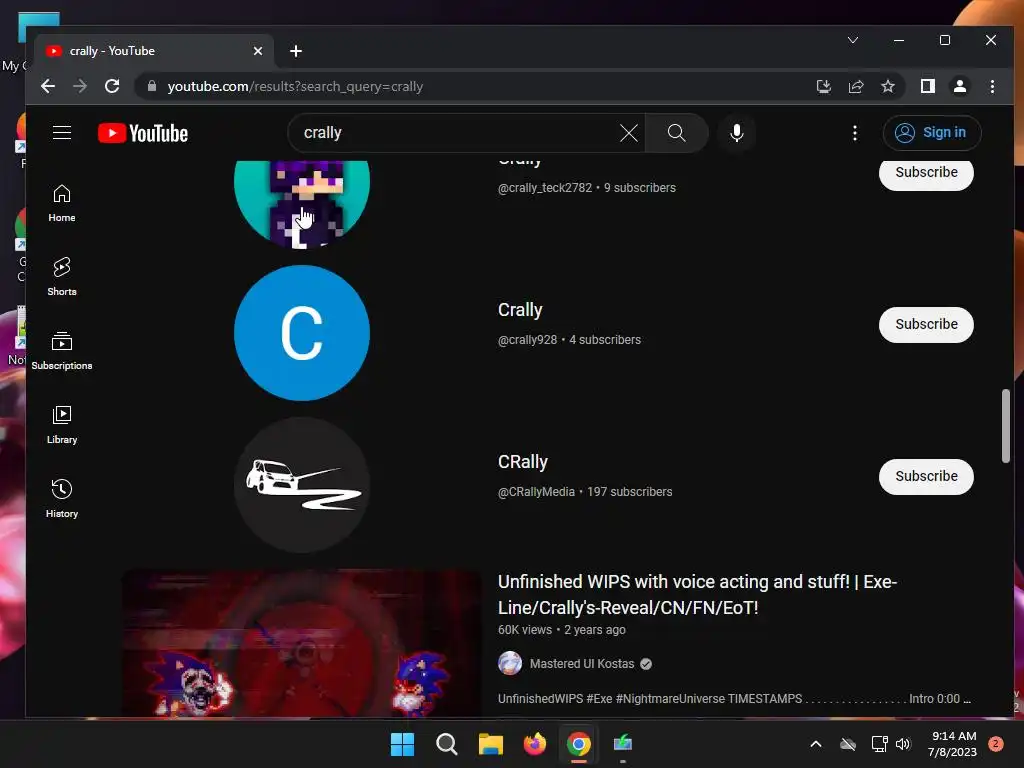
Task: Play the Unfinished WIPS video thumbnail
Action: (x=301, y=644)
